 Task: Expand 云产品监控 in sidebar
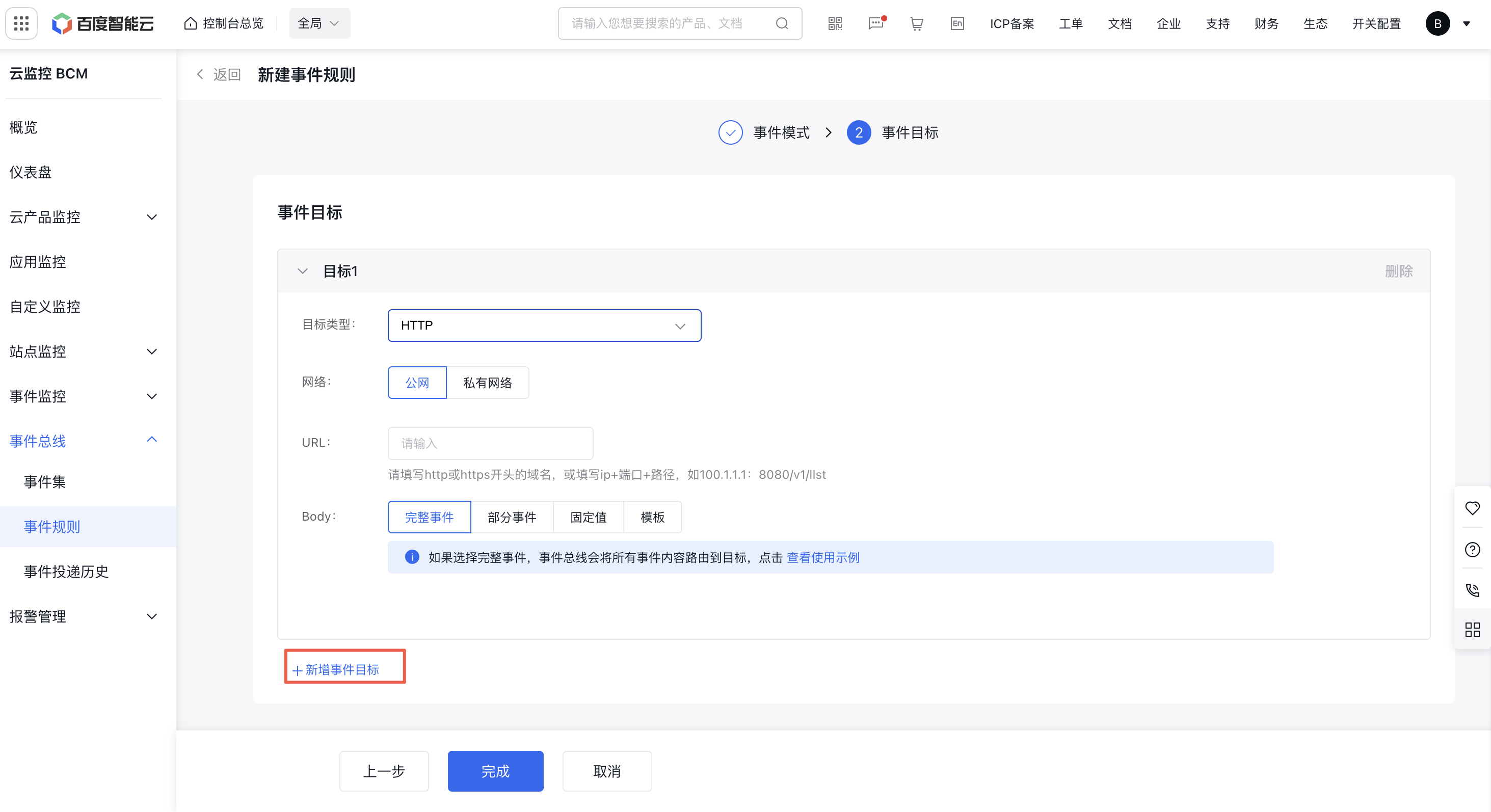152,217
